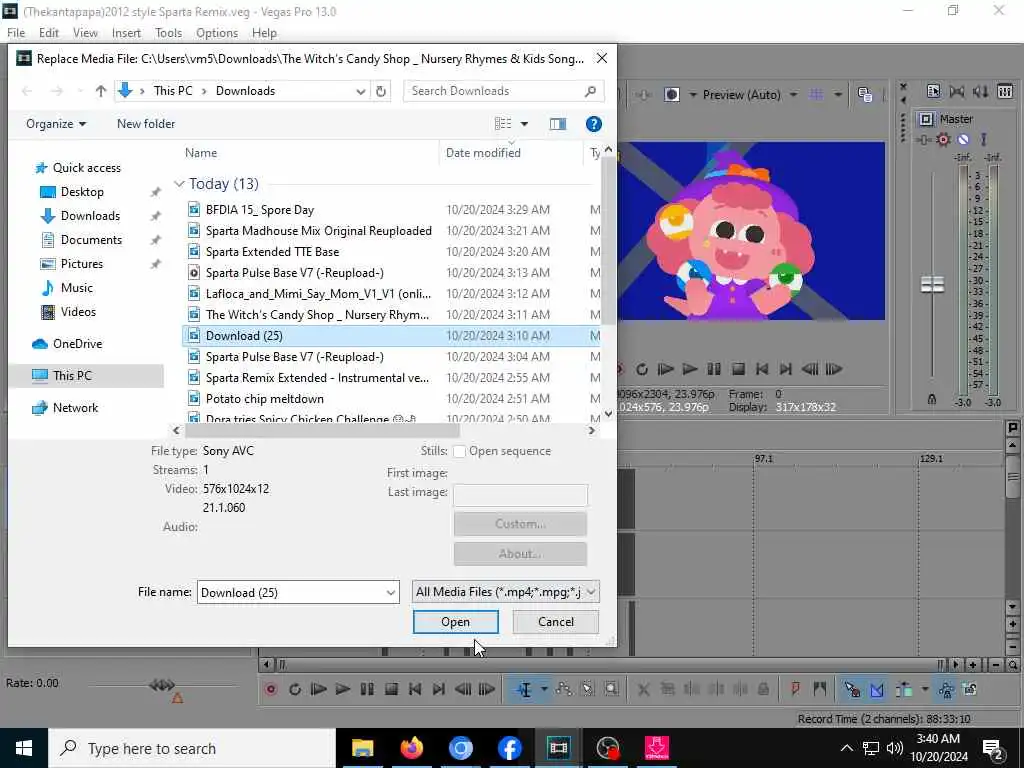
Task: Open the View menu
Action: tap(85, 33)
